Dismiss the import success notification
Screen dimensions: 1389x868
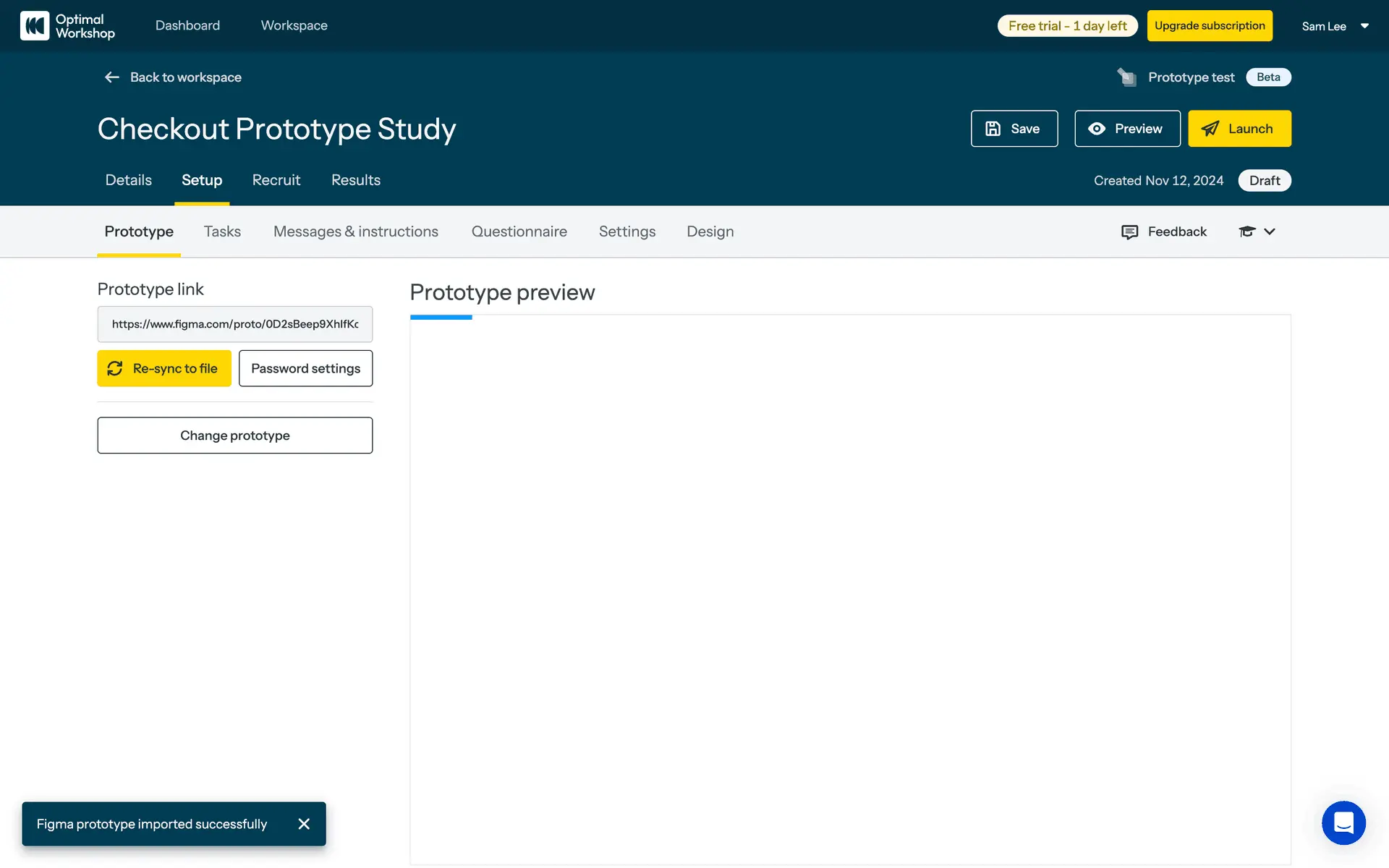pyautogui.click(x=304, y=824)
